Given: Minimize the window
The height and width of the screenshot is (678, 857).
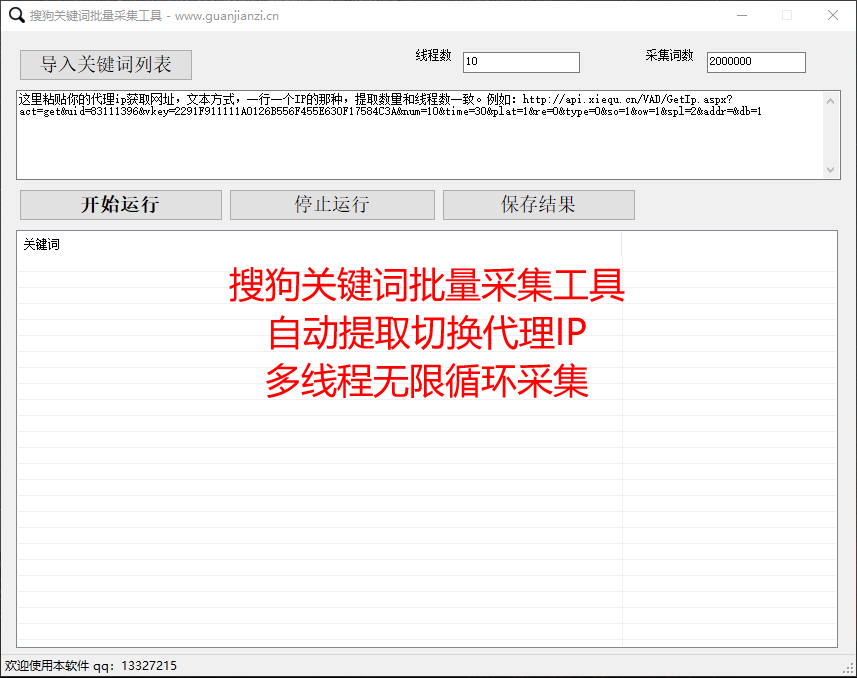Looking at the screenshot, I should click(742, 15).
